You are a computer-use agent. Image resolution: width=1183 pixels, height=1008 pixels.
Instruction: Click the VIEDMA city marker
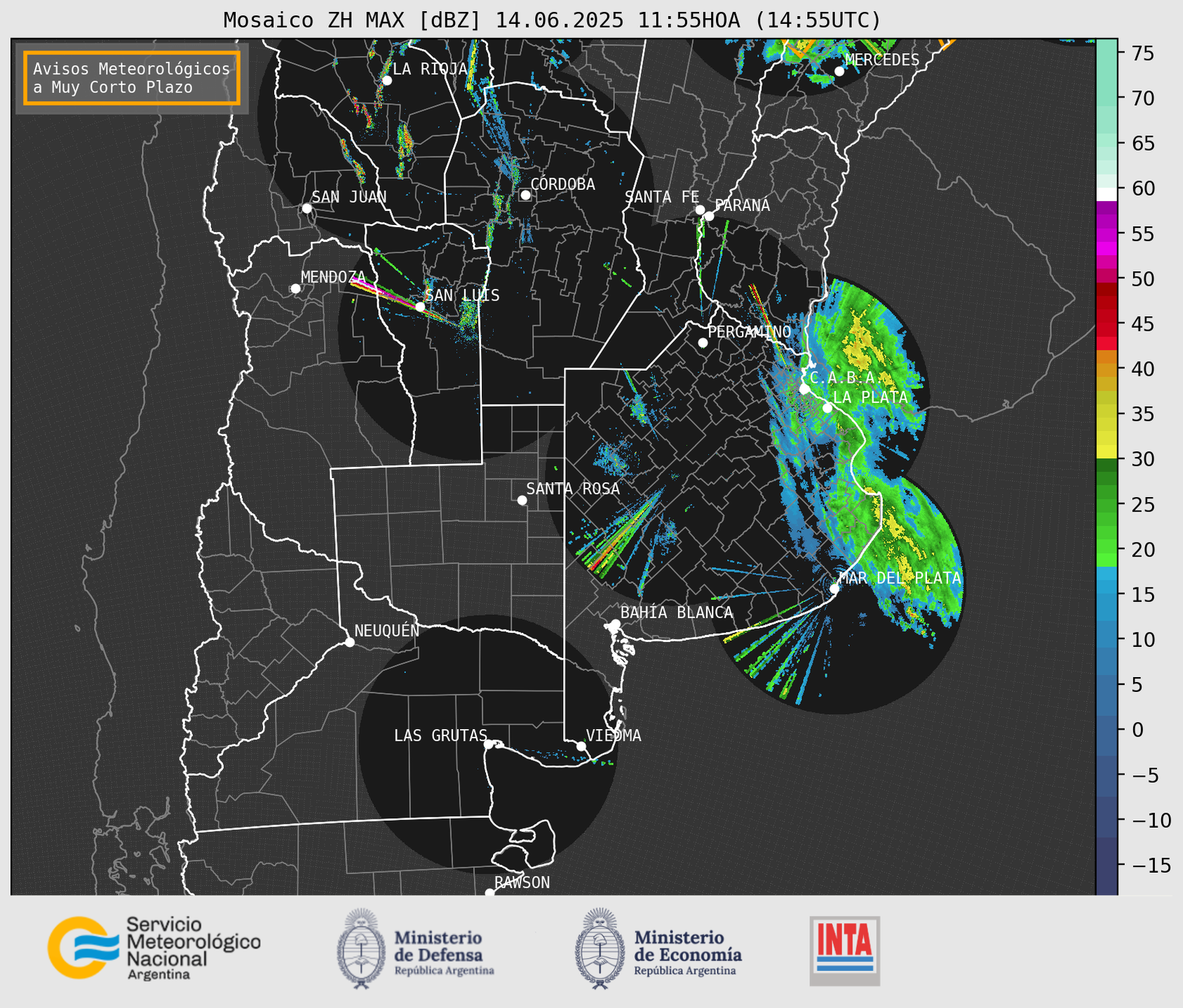[x=581, y=746]
